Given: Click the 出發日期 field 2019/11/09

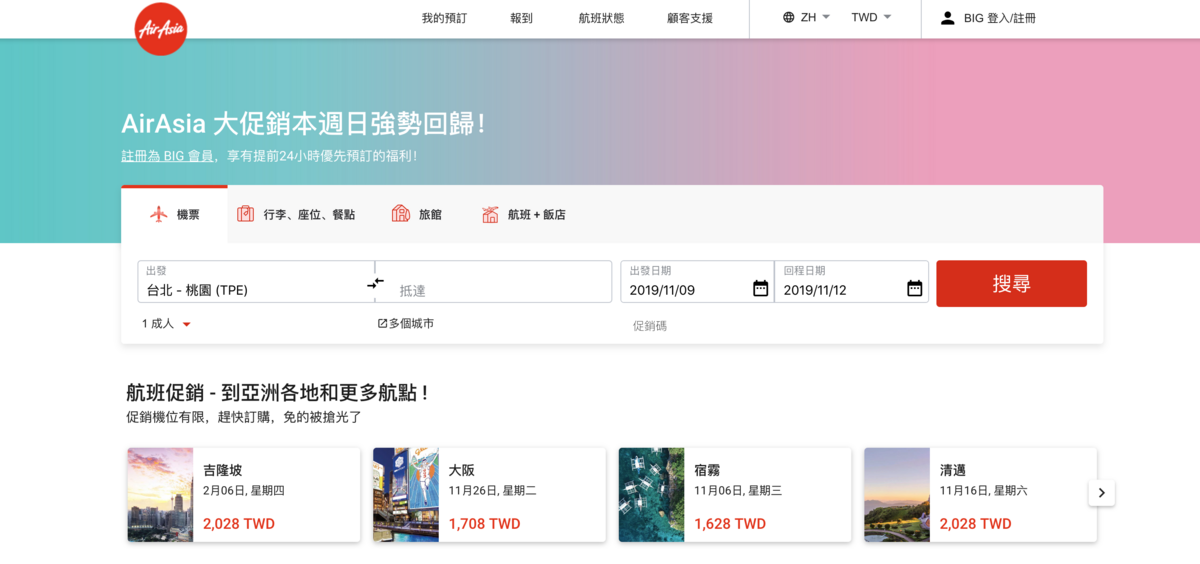Looking at the screenshot, I should [697, 282].
